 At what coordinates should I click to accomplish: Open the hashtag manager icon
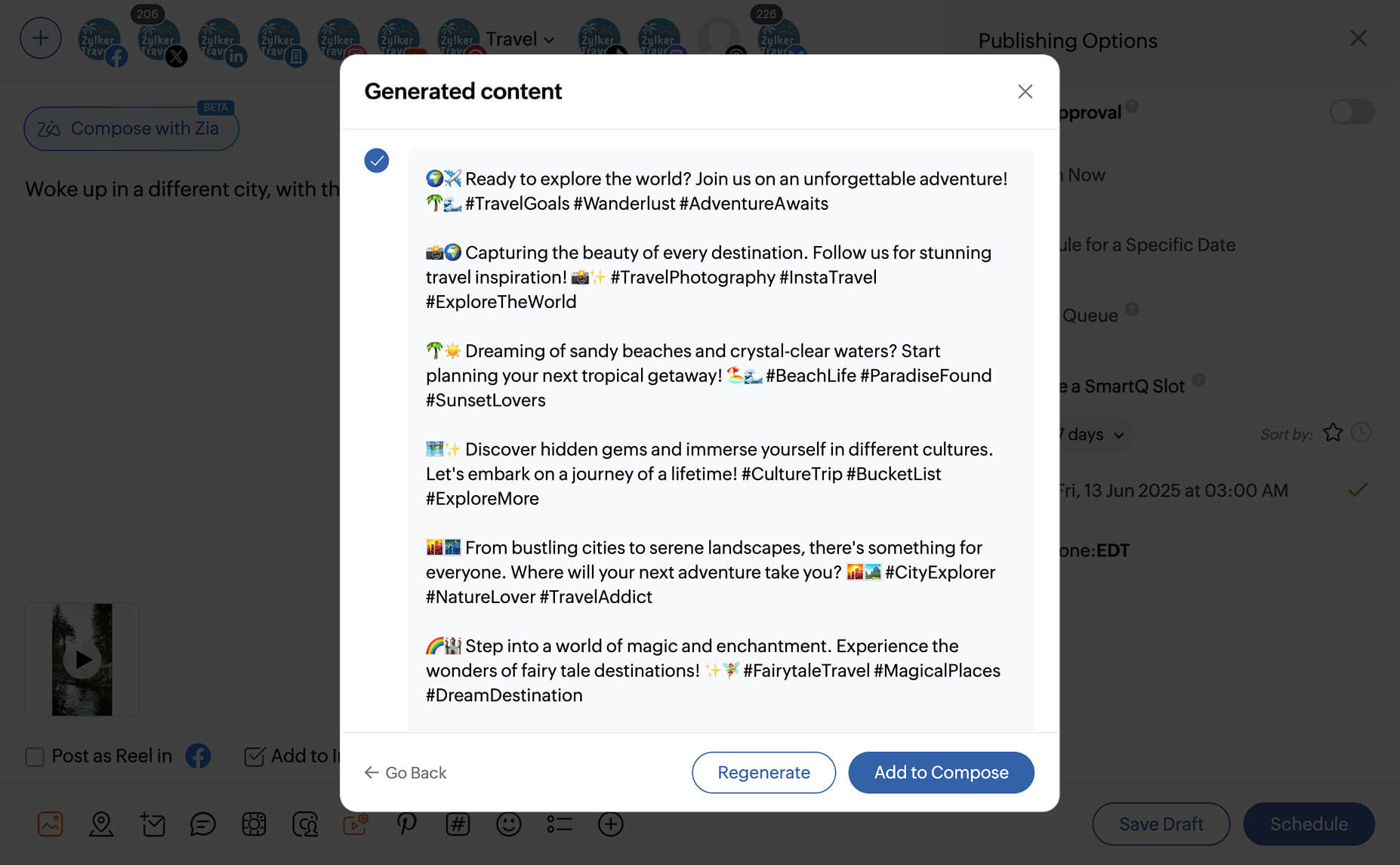[x=458, y=823]
